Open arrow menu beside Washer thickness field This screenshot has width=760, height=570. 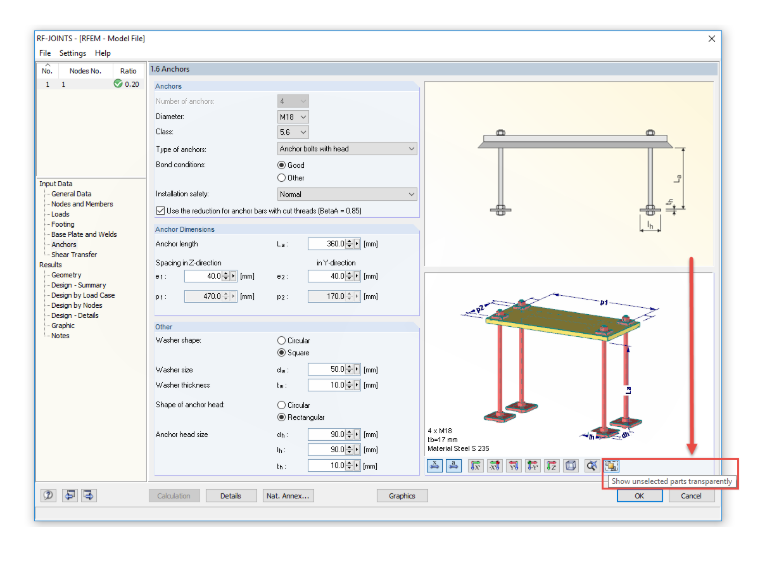[357, 385]
